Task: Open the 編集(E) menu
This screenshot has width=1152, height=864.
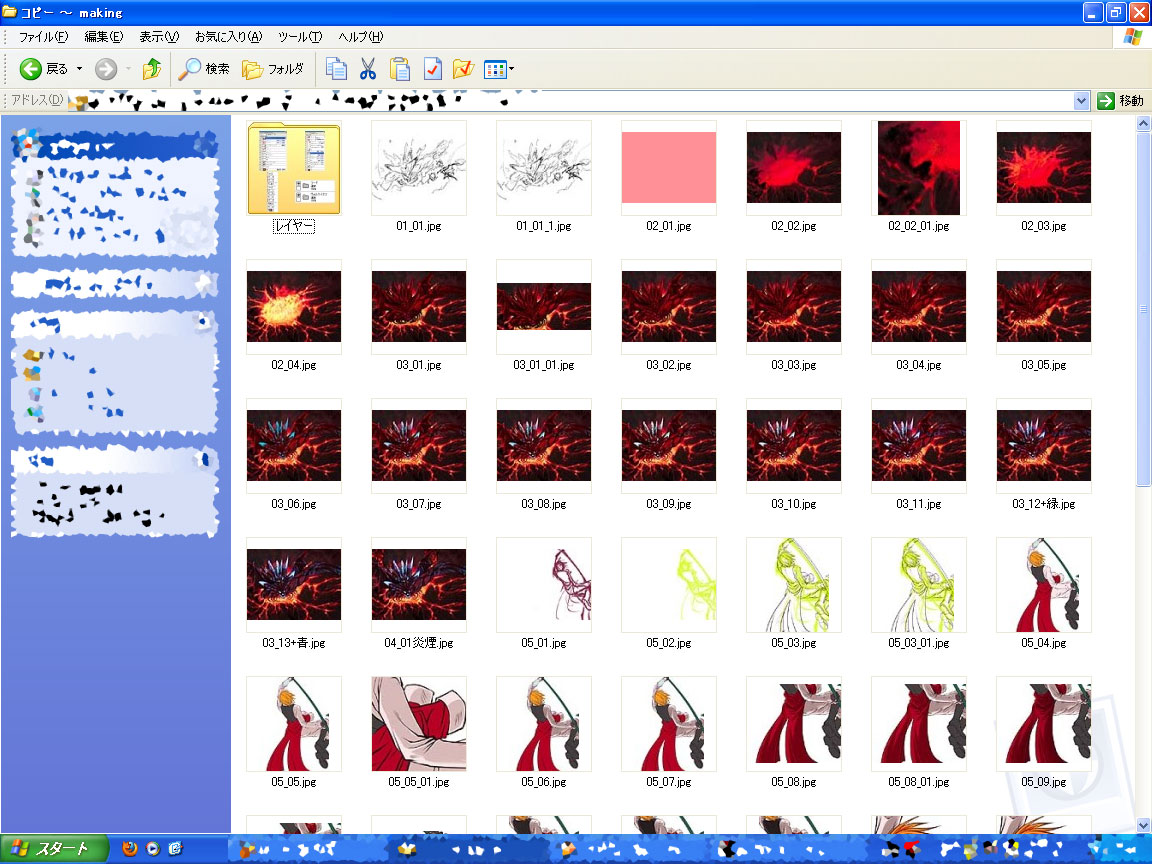Action: 104,37
